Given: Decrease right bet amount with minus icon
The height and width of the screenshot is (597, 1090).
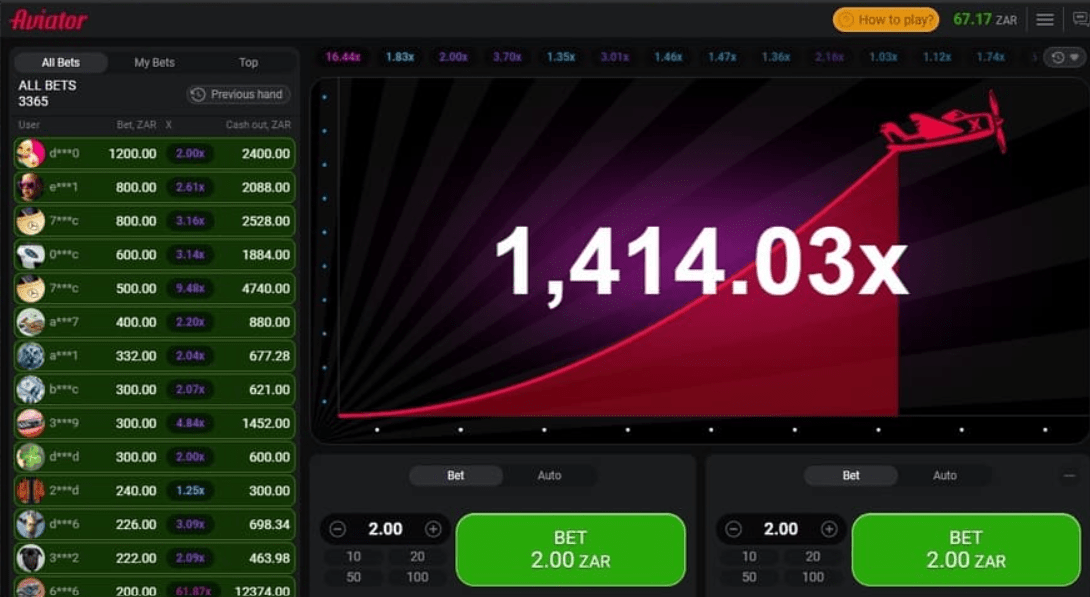Looking at the screenshot, I should 734,529.
